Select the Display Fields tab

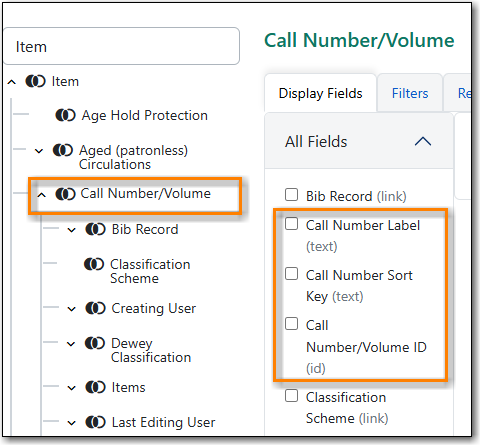tap(320, 93)
